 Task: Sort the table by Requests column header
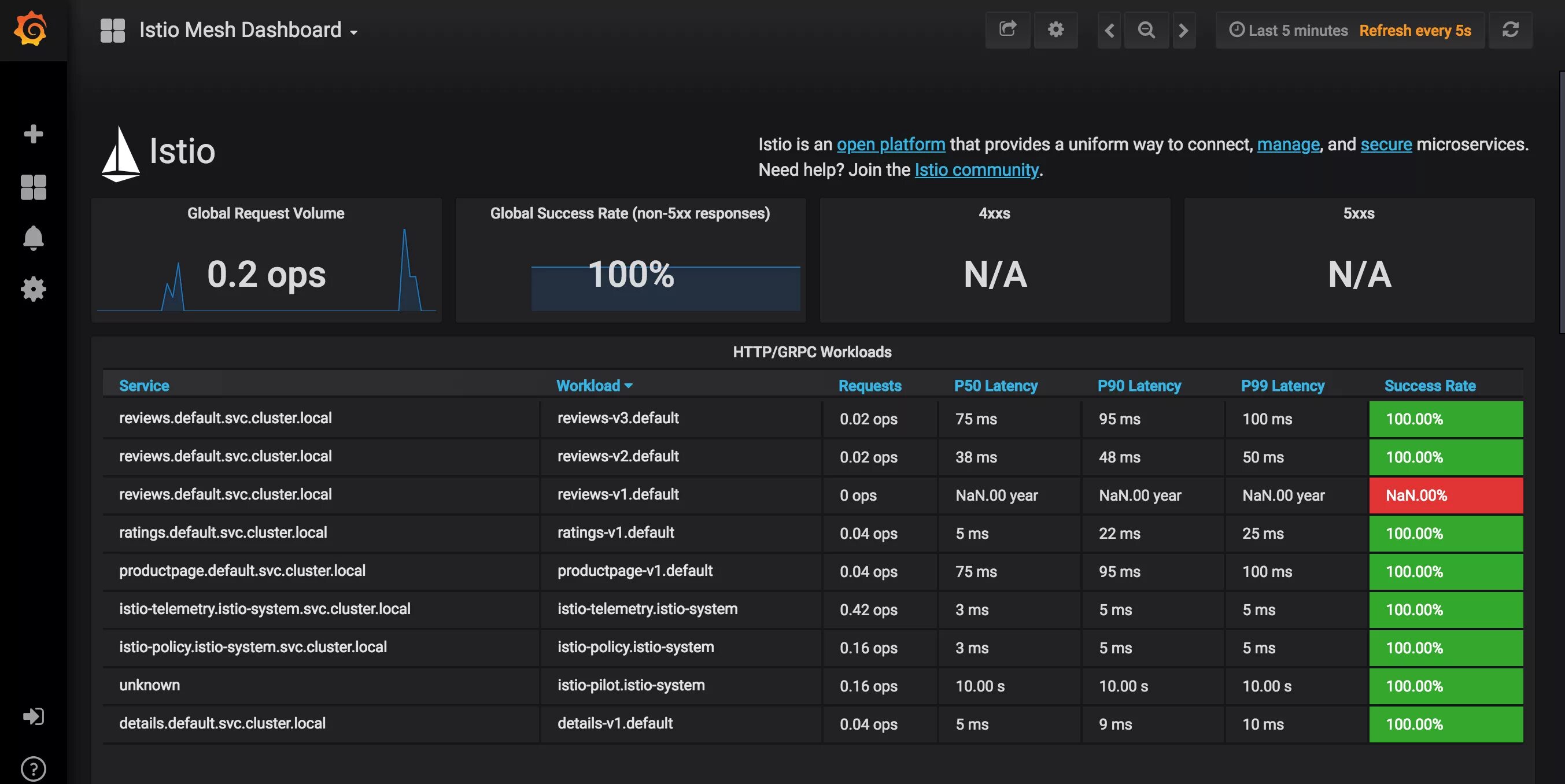[869, 386]
